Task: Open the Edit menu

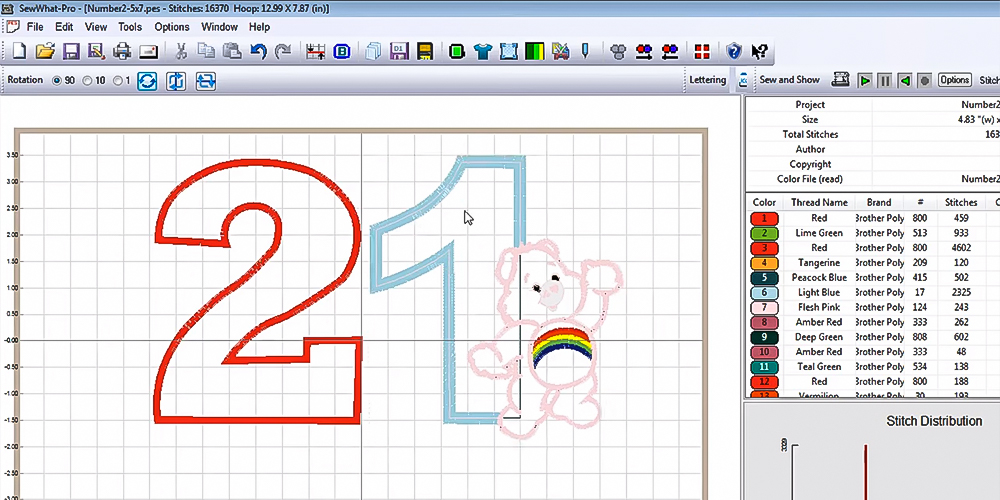Action: point(64,27)
